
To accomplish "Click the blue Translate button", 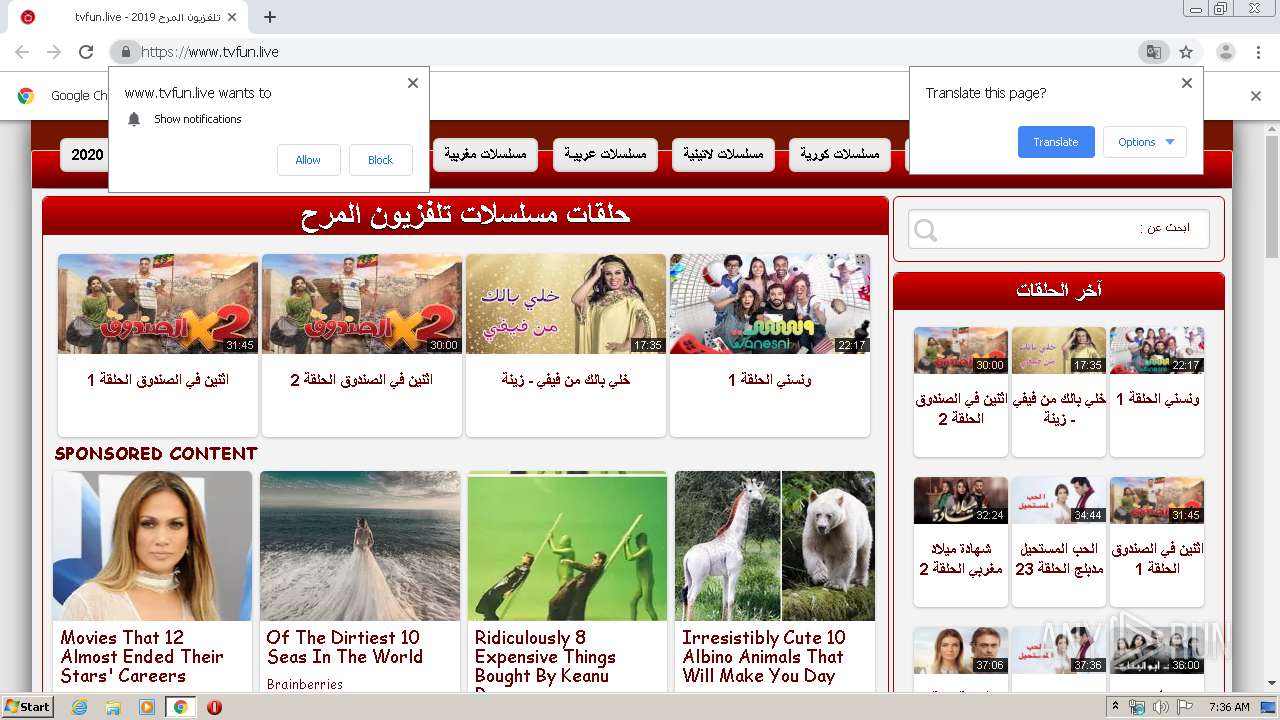I will pyautogui.click(x=1056, y=142).
